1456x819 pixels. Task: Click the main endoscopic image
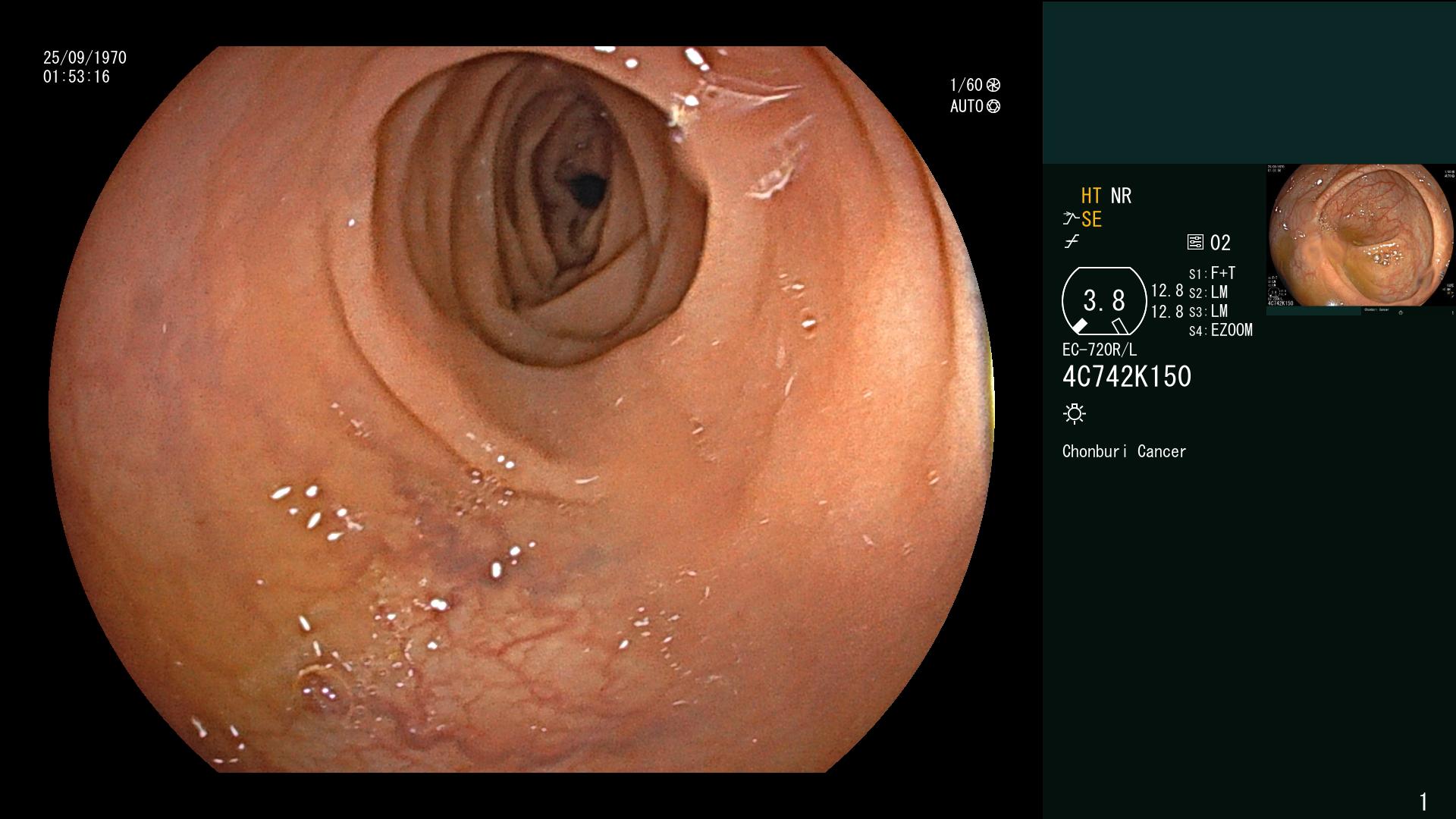coord(521,409)
